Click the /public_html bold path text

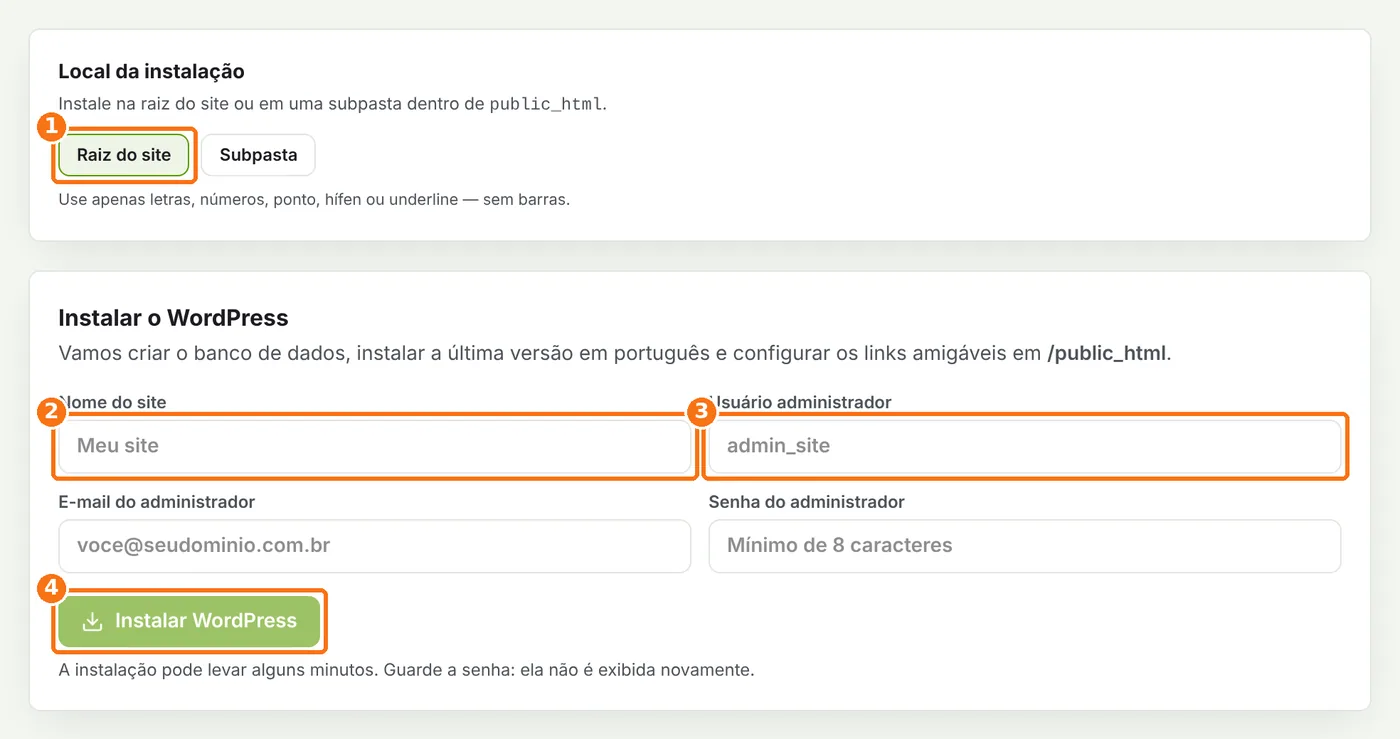click(1106, 354)
